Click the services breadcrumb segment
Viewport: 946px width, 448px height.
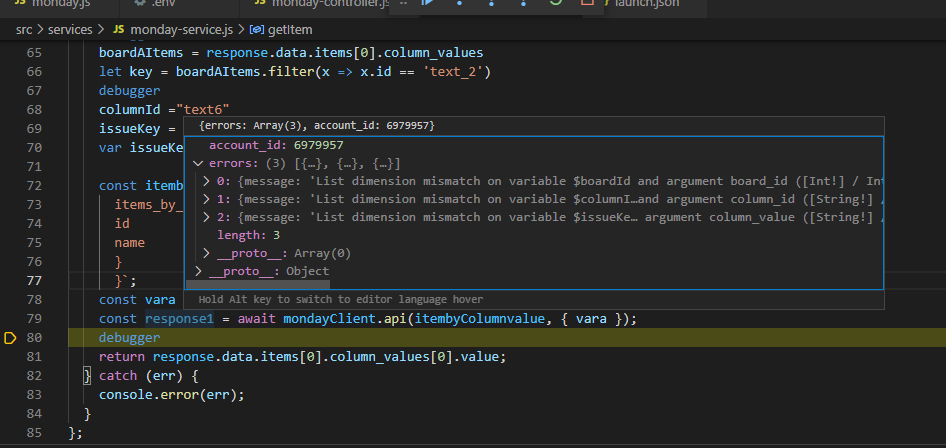click(70, 30)
